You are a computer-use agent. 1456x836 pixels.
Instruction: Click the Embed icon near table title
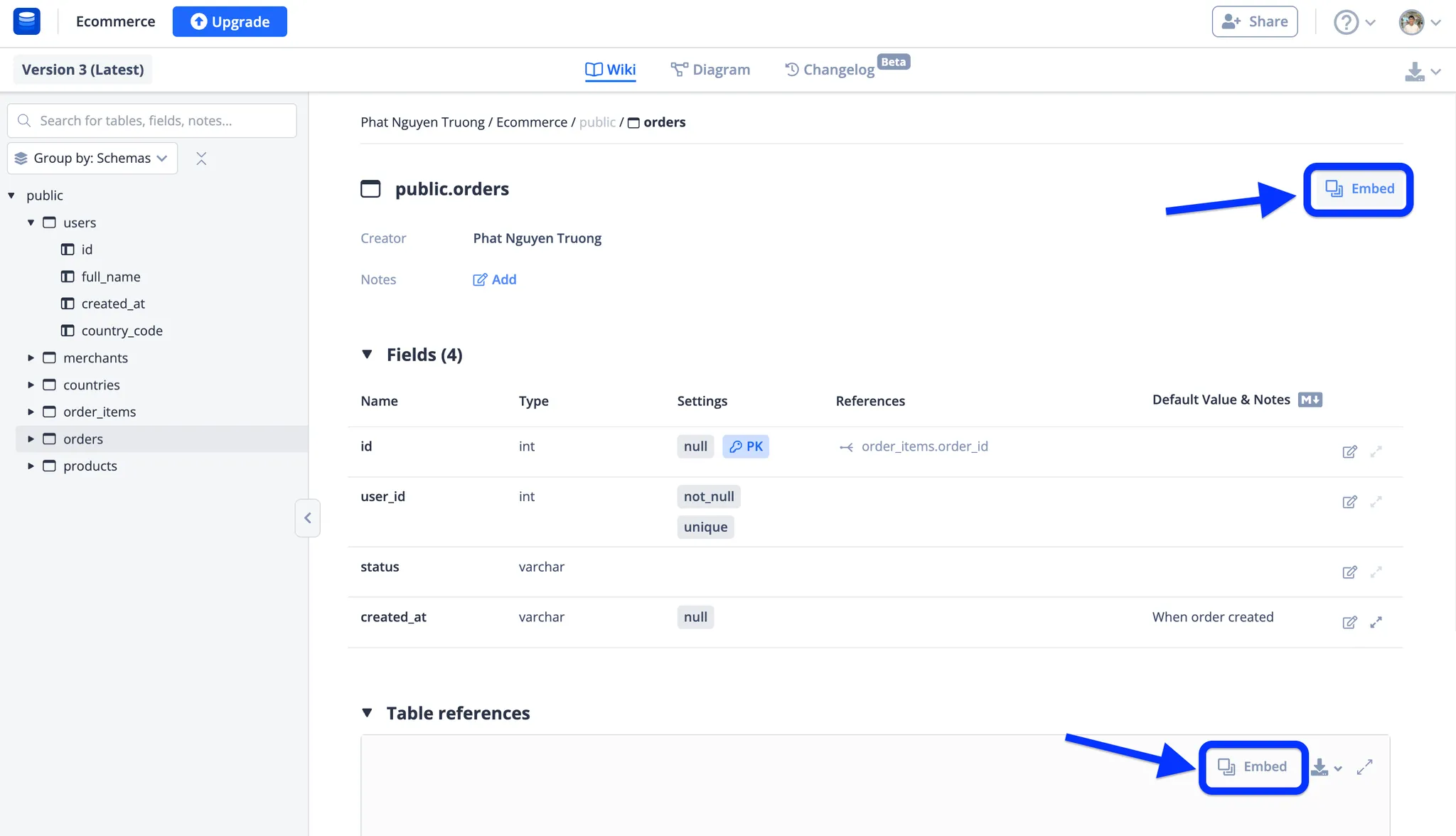coord(1358,189)
